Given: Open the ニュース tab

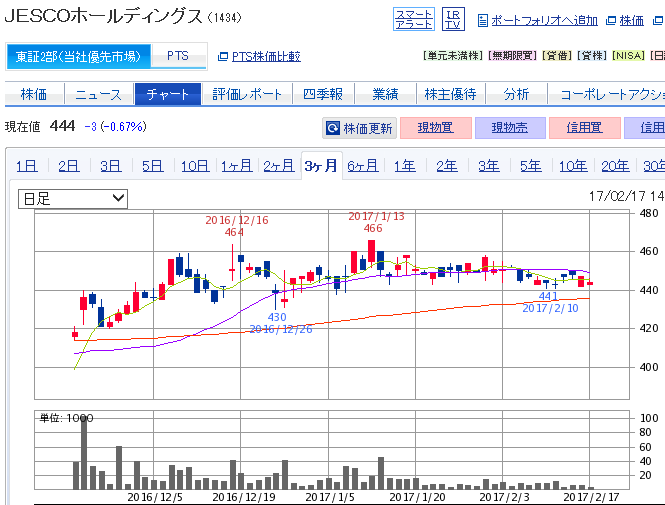Looking at the screenshot, I should (x=98, y=94).
